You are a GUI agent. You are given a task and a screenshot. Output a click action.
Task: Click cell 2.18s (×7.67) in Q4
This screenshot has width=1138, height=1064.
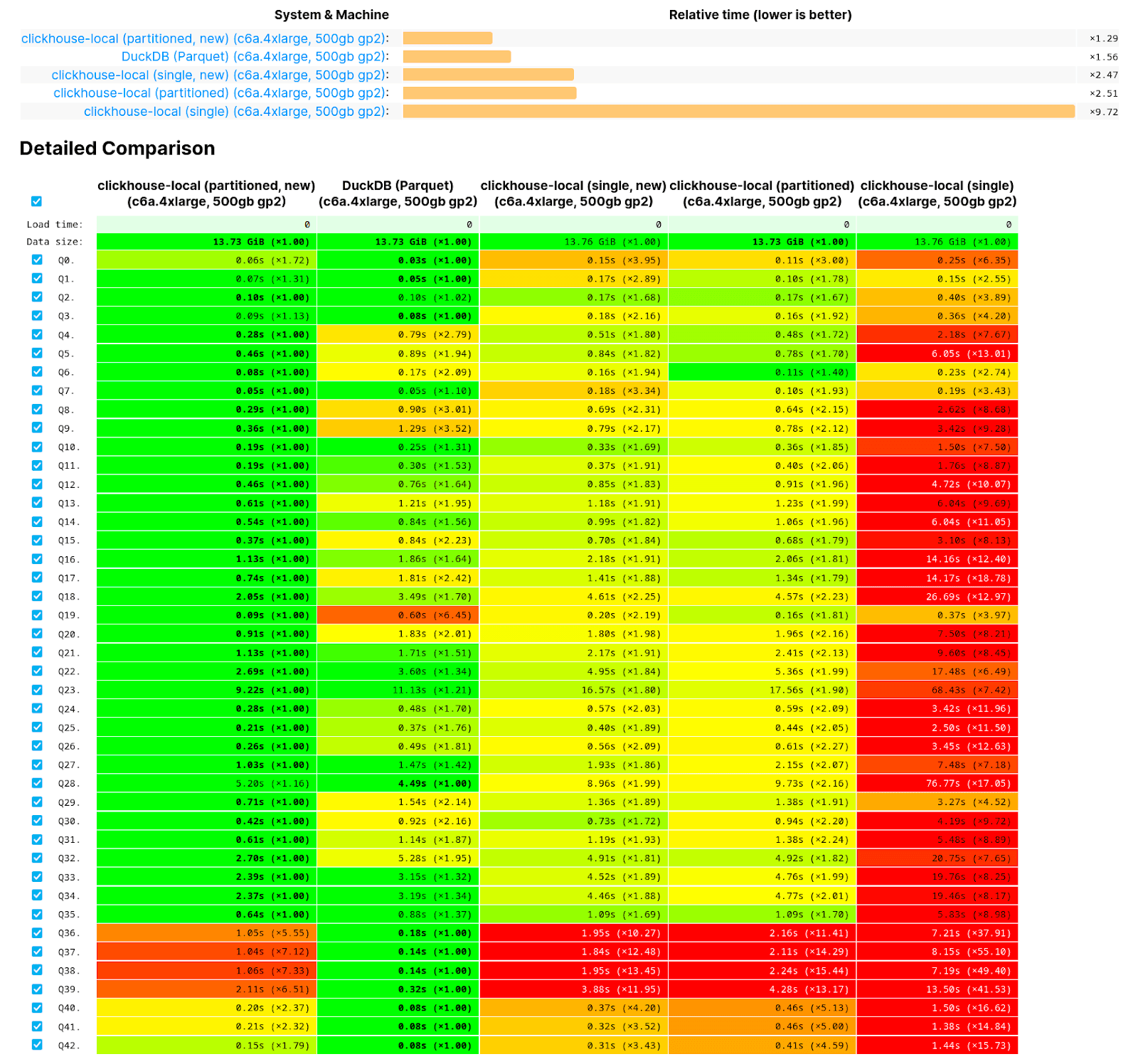(x=937, y=334)
